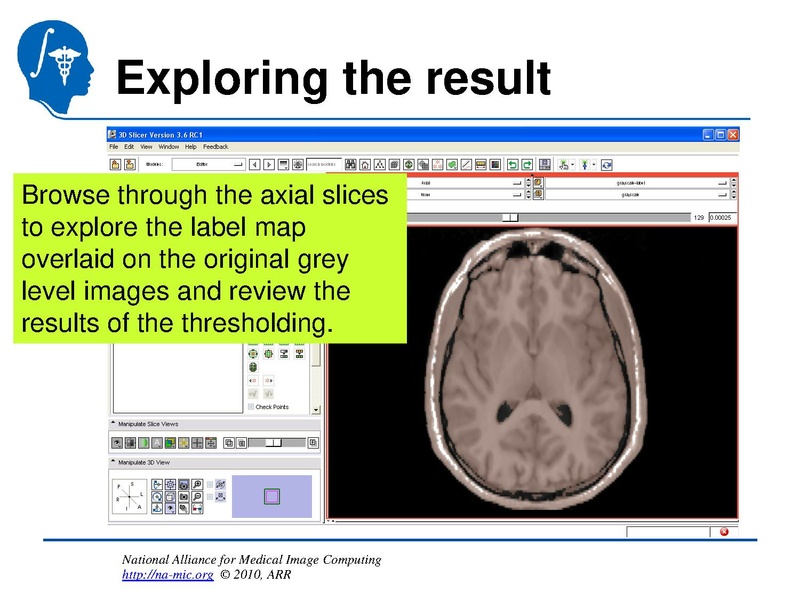This screenshot has height=600, width=800.
Task: Click the 0.00025 threshold value field
Action: tap(722, 215)
